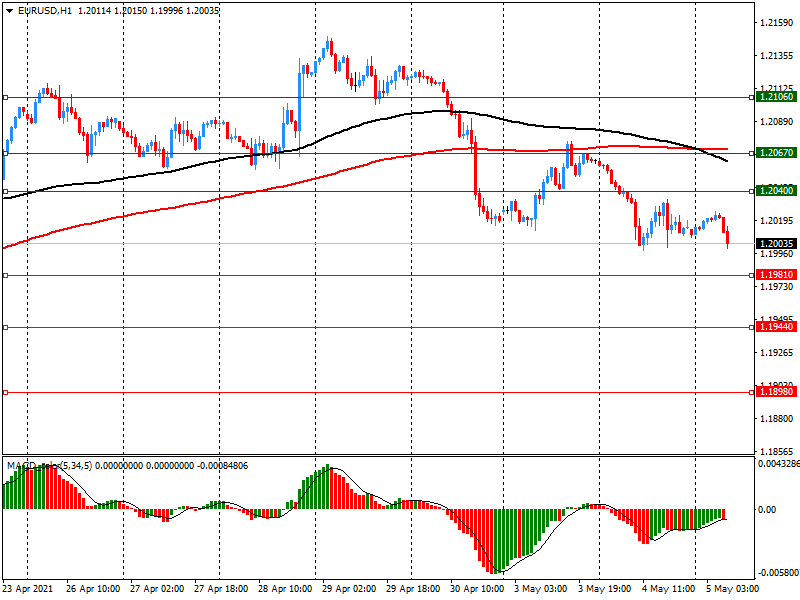Viewport: 800px width, 600px height.
Task: Click the 1.21060 price level label
Action: (776, 97)
